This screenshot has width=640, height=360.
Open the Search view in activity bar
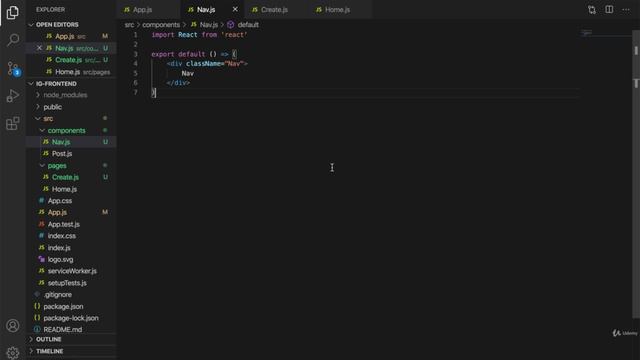pos(13,40)
